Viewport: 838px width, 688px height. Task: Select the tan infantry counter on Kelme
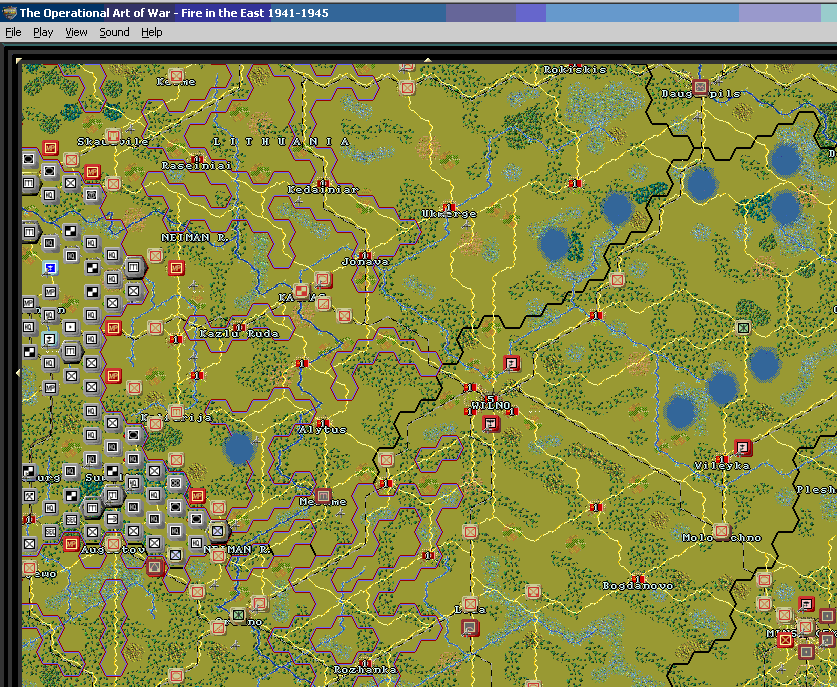pos(176,75)
